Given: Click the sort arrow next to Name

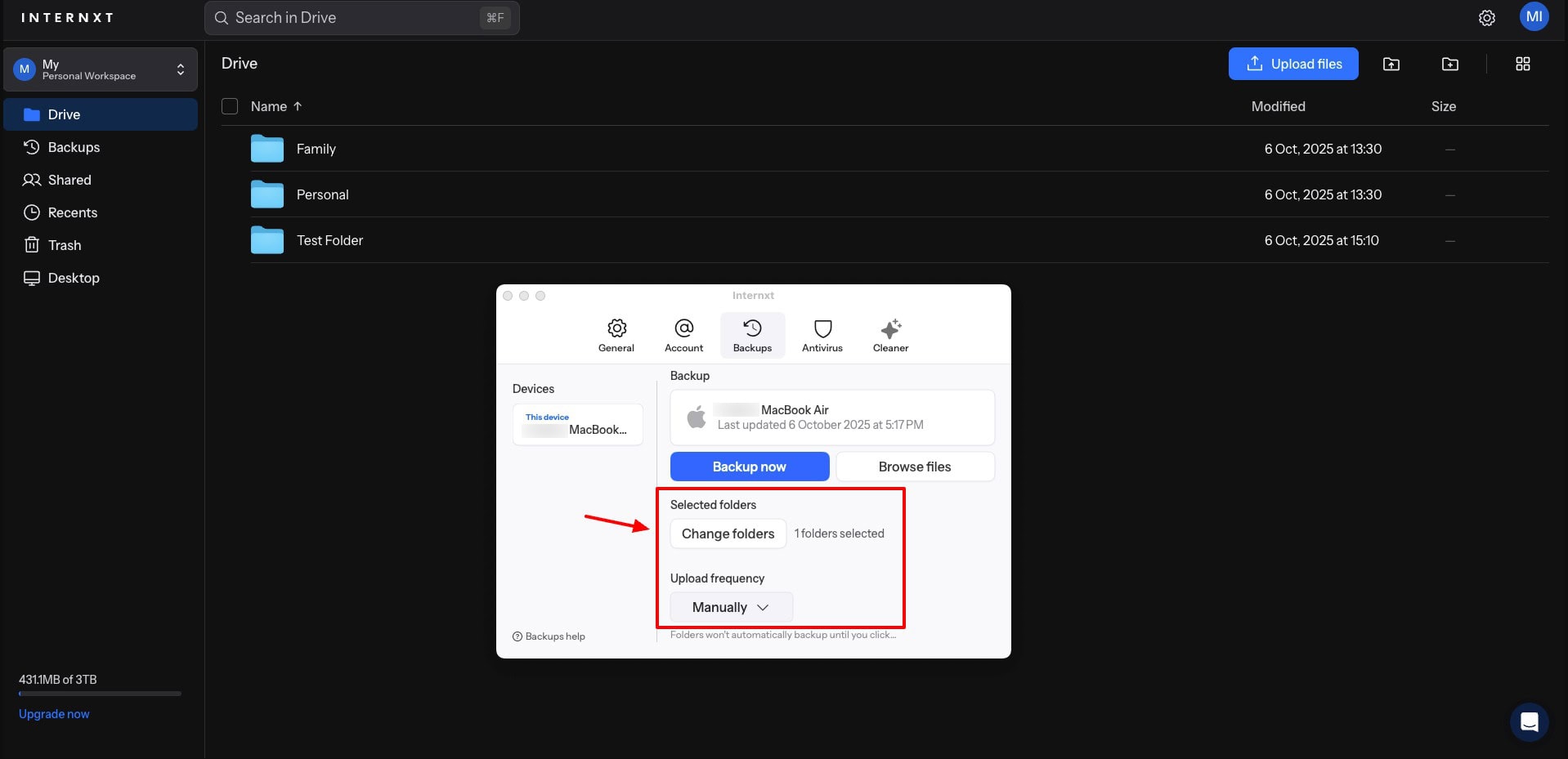Looking at the screenshot, I should pyautogui.click(x=298, y=106).
